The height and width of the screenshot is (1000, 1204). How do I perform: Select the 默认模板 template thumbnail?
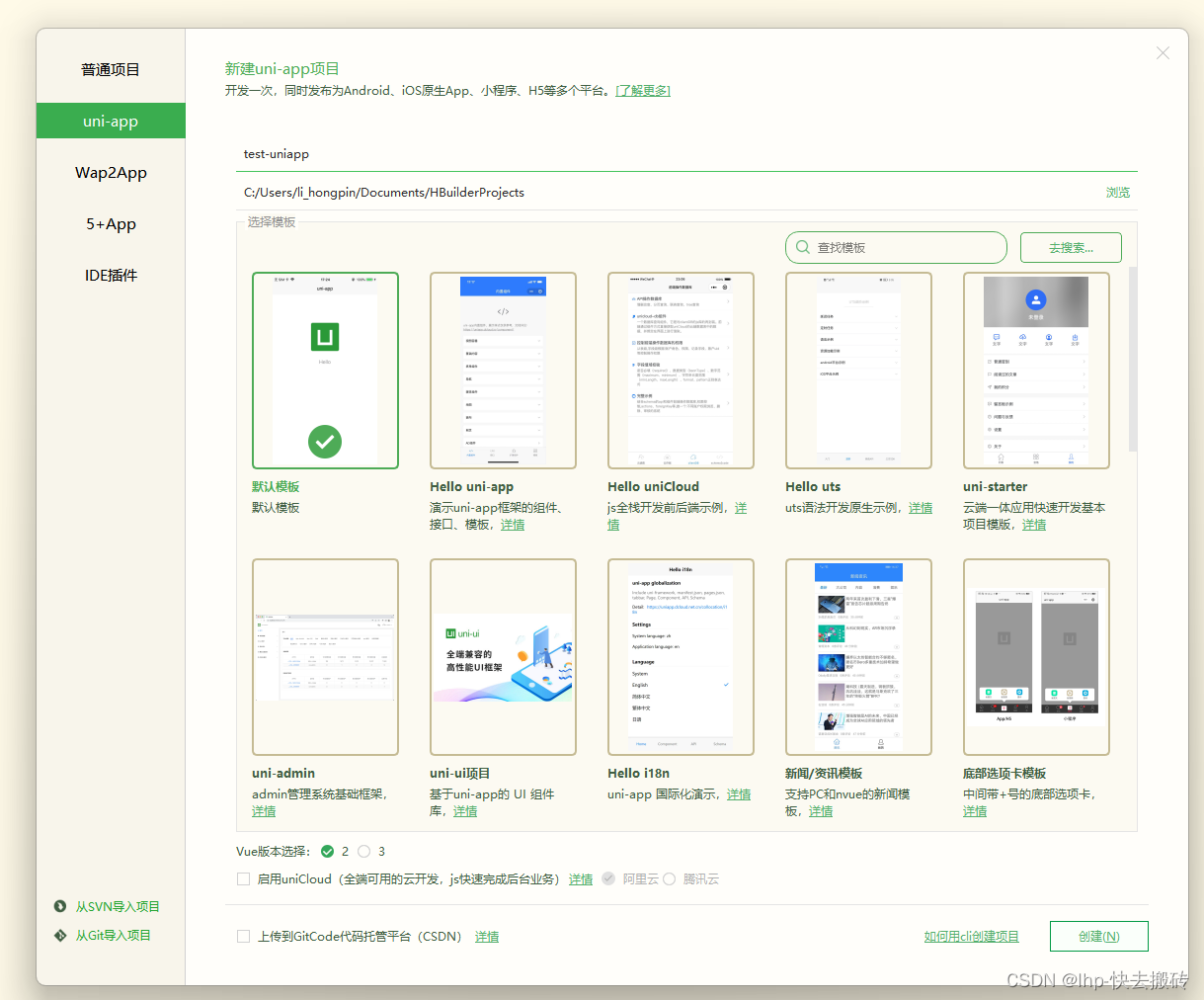click(325, 371)
